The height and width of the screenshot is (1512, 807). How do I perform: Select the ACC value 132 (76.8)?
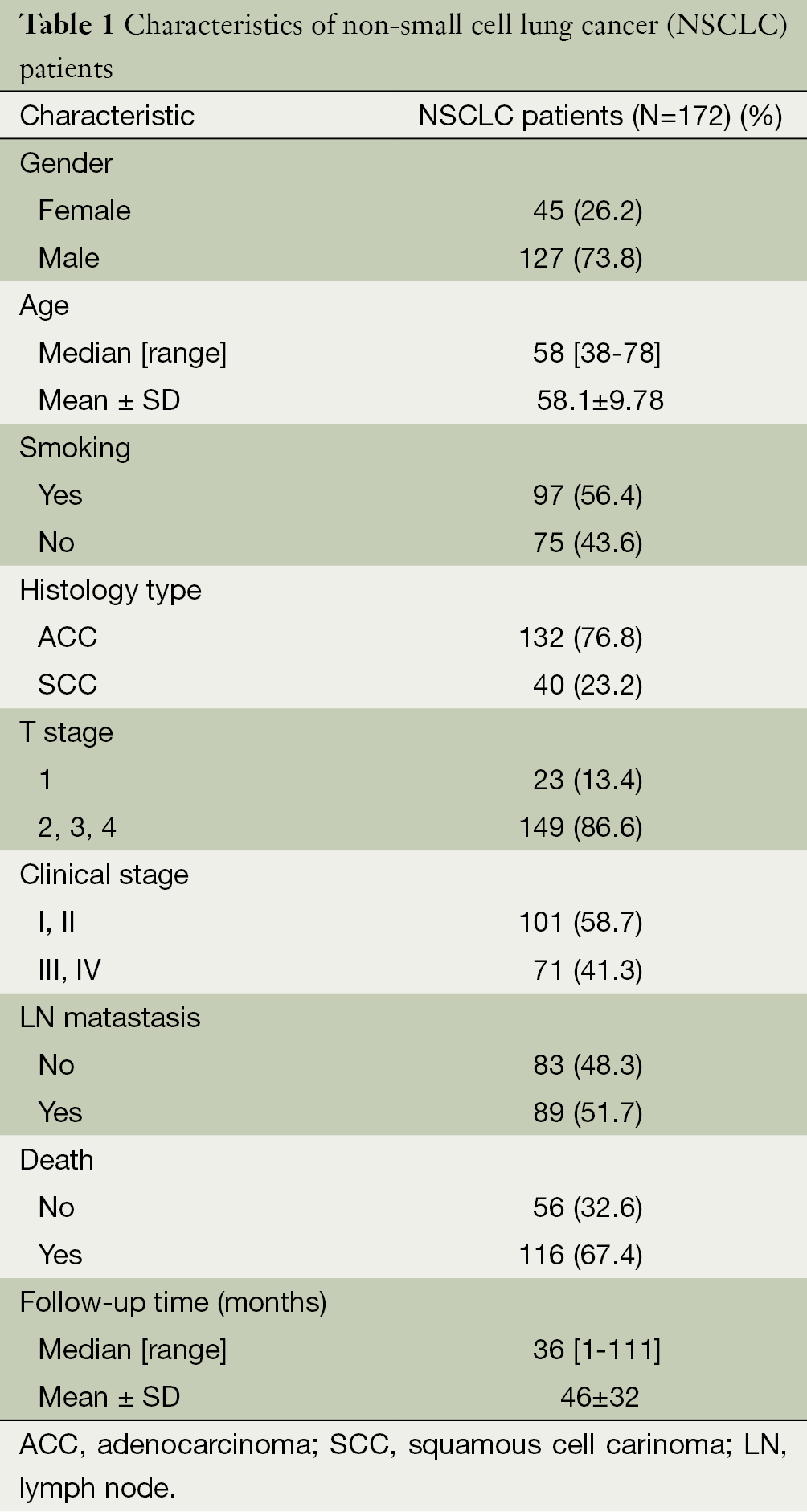coord(580,637)
